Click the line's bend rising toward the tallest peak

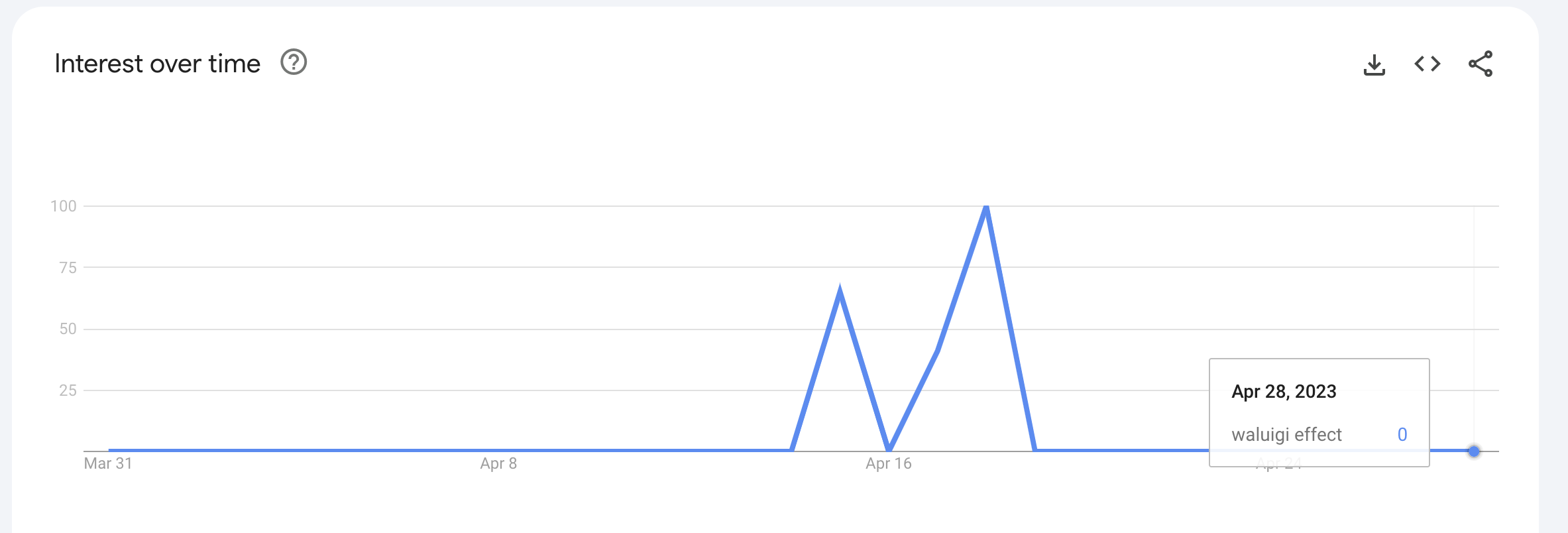click(x=937, y=351)
